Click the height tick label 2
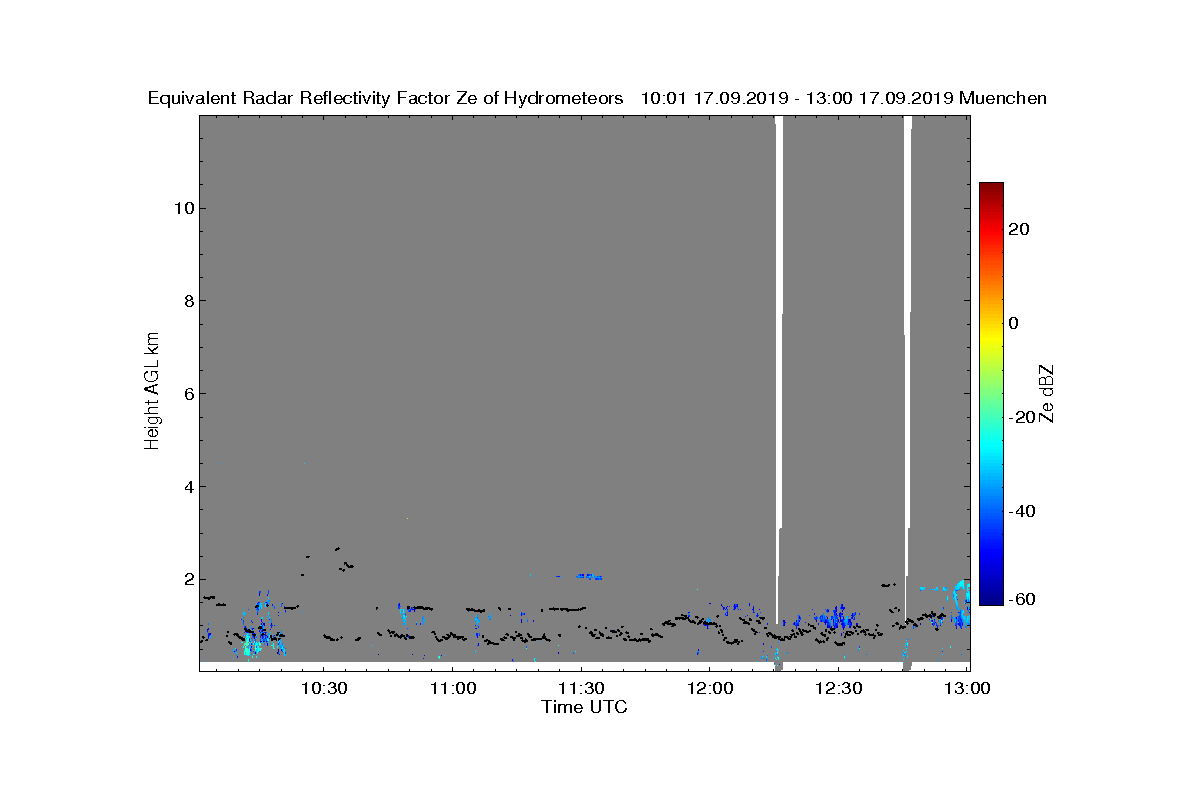The image size is (1200, 800). pos(187,579)
